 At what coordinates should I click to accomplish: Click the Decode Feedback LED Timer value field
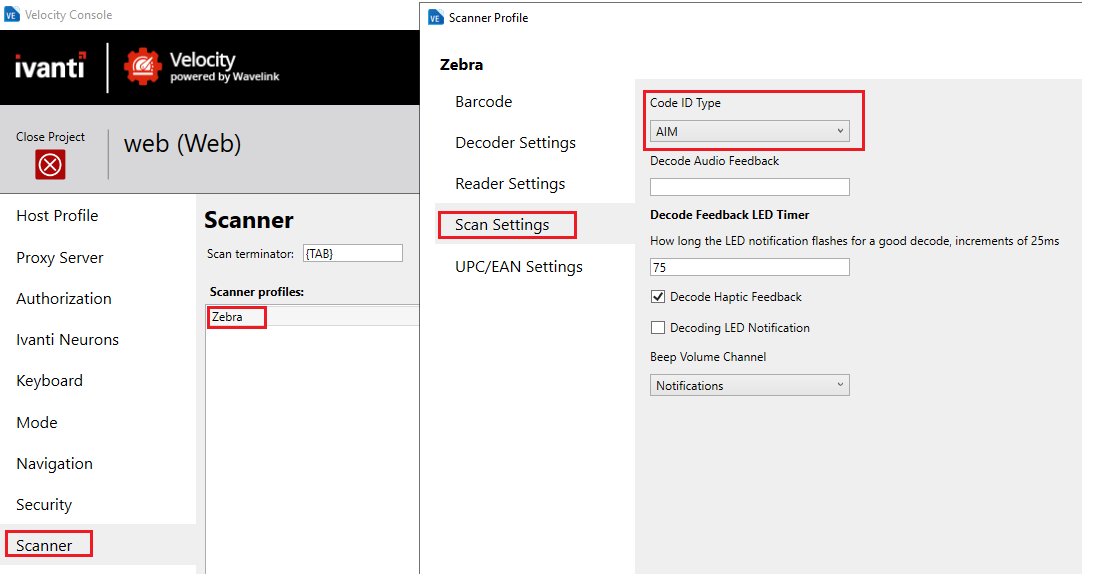(x=748, y=266)
